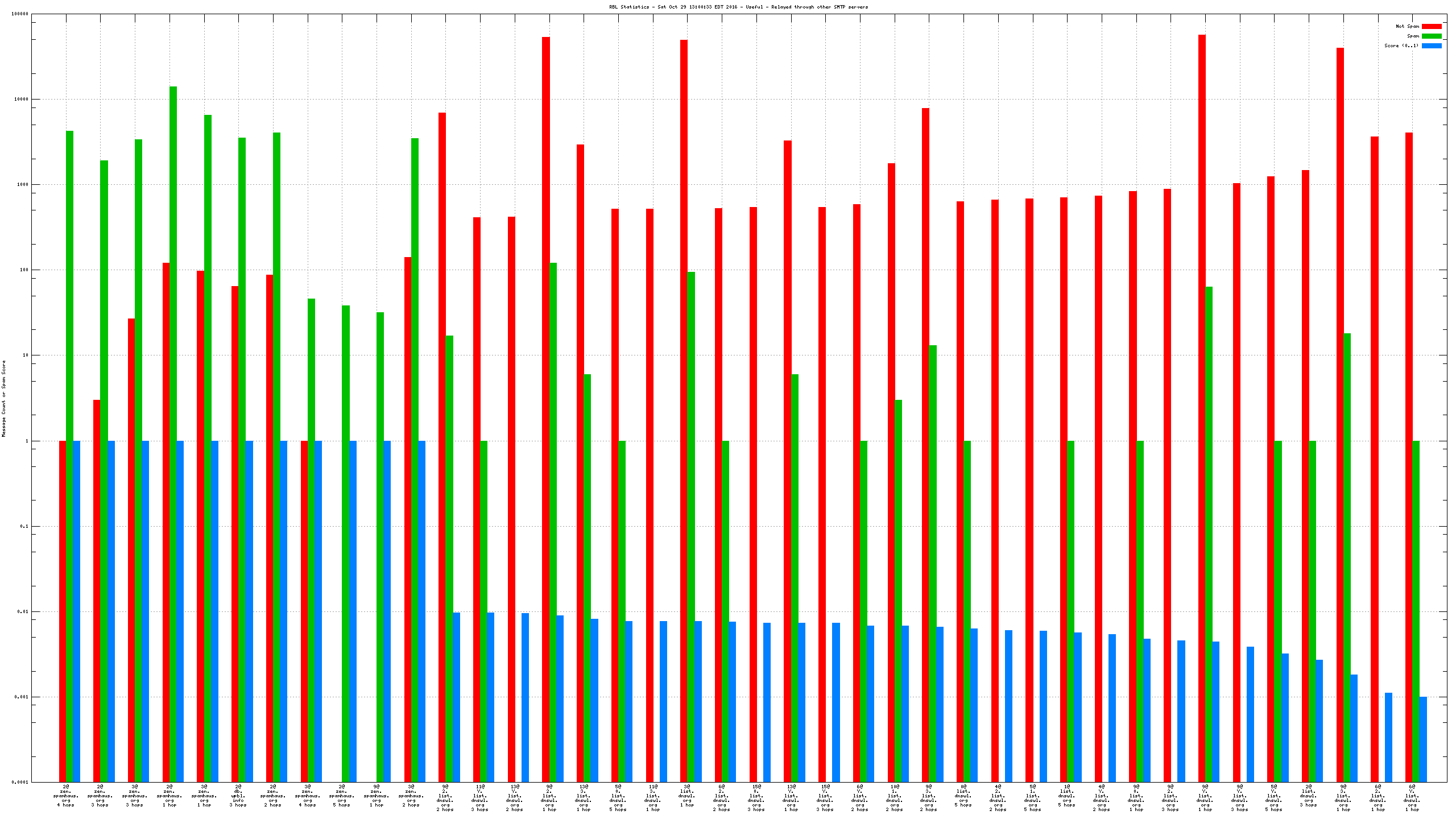Click the 'Score (0..1)' legend label text

1401,45
